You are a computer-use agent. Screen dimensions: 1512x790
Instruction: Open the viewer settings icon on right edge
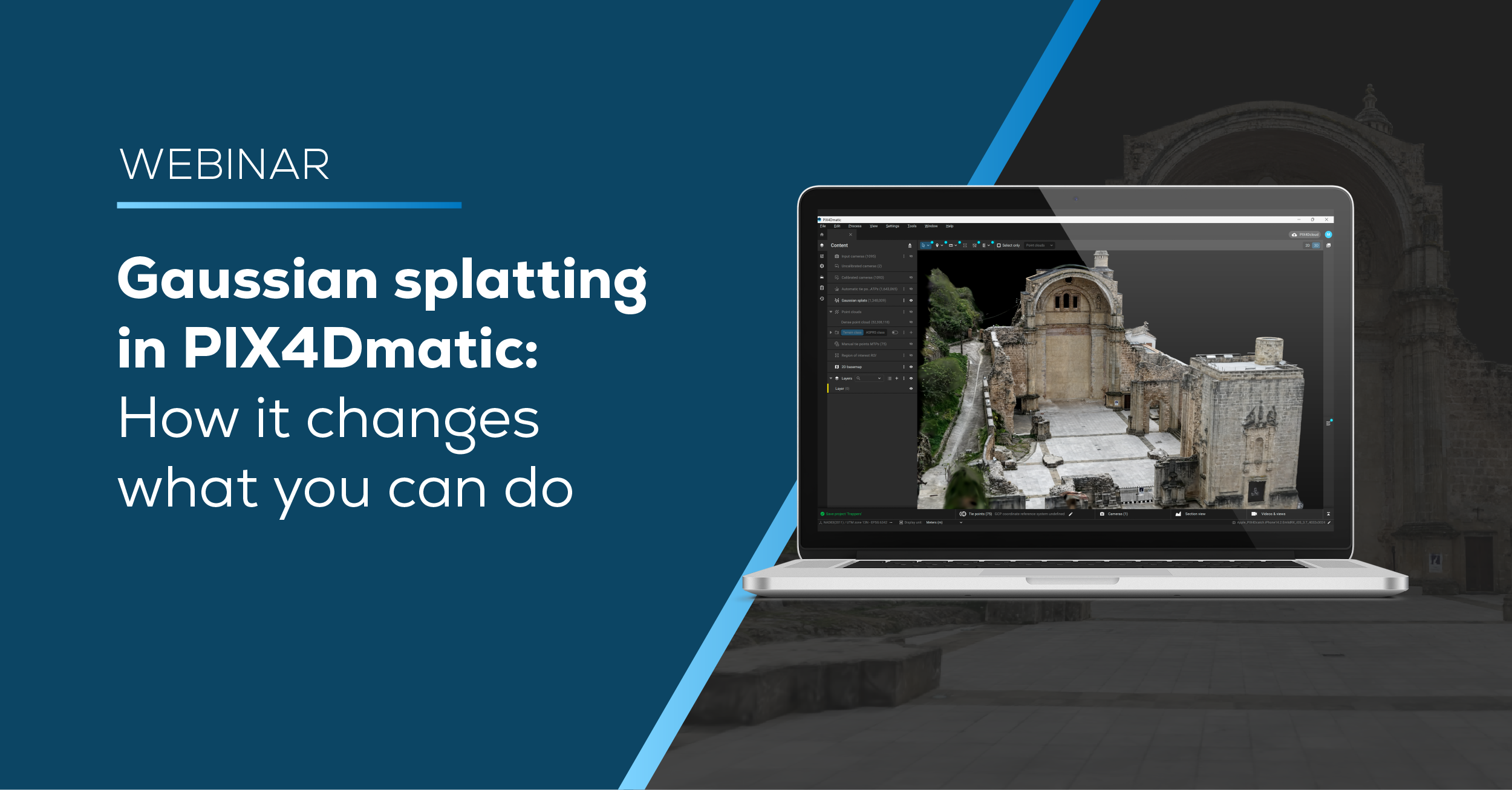tap(1329, 423)
